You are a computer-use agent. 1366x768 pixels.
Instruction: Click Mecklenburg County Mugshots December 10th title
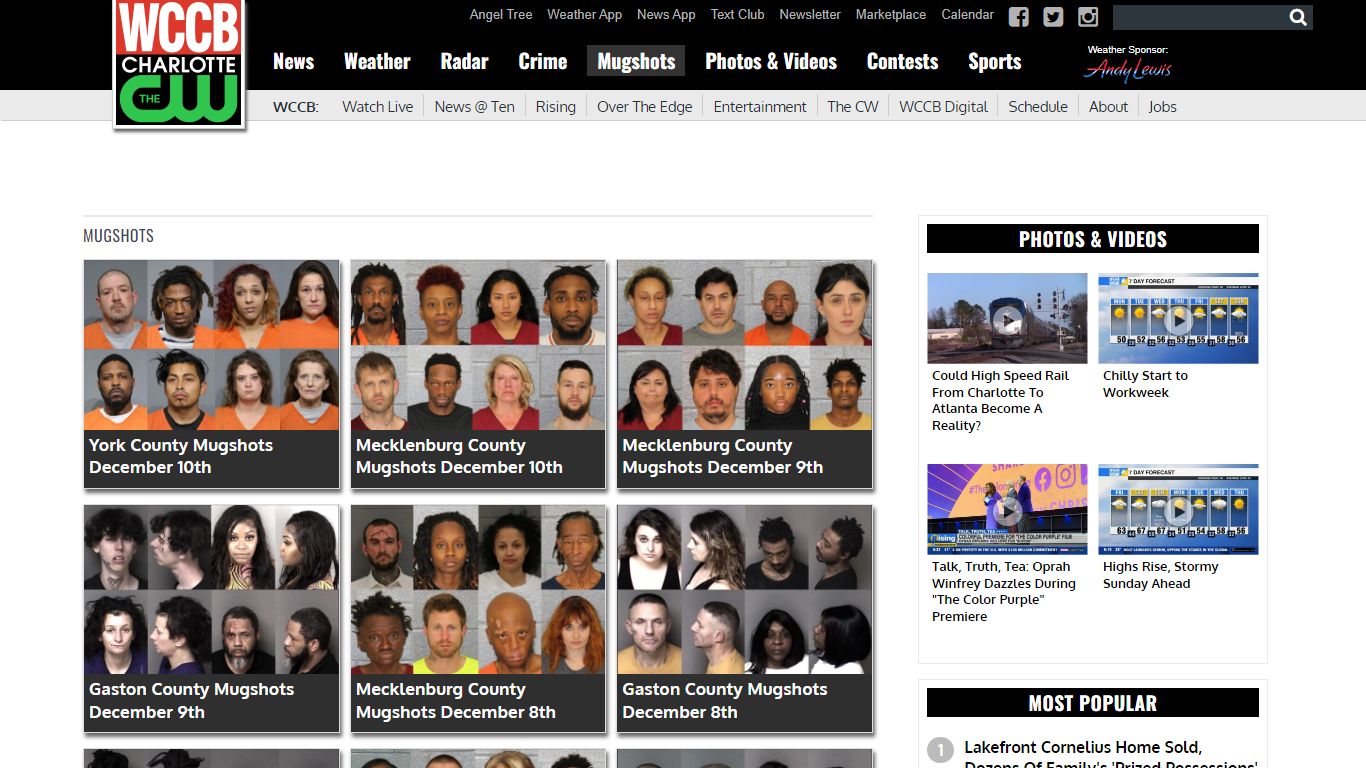pyautogui.click(x=459, y=456)
